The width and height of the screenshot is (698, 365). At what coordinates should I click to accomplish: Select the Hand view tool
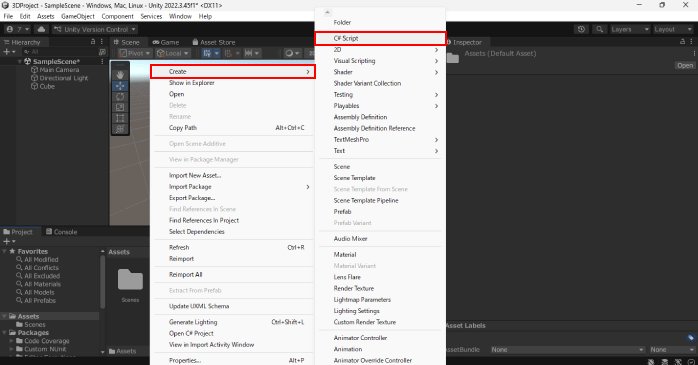pyautogui.click(x=120, y=75)
